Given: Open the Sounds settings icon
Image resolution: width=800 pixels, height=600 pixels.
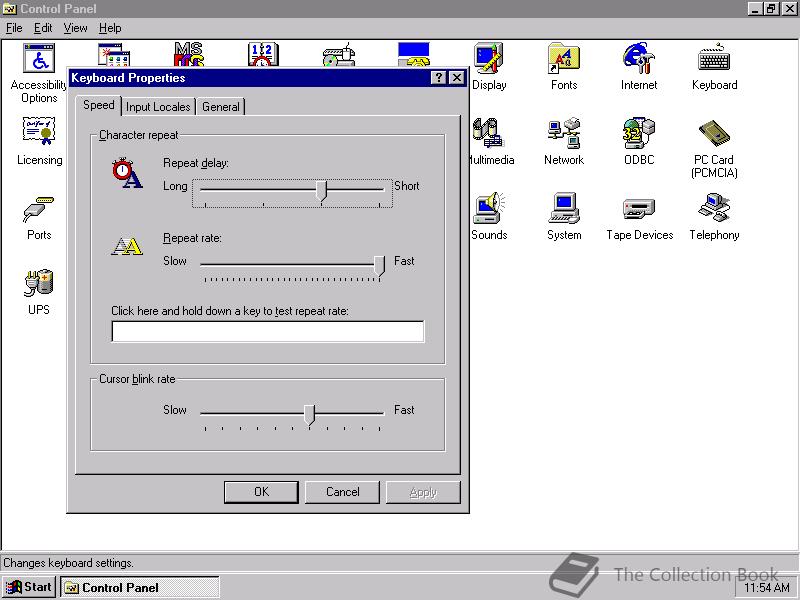Looking at the screenshot, I should [x=490, y=208].
